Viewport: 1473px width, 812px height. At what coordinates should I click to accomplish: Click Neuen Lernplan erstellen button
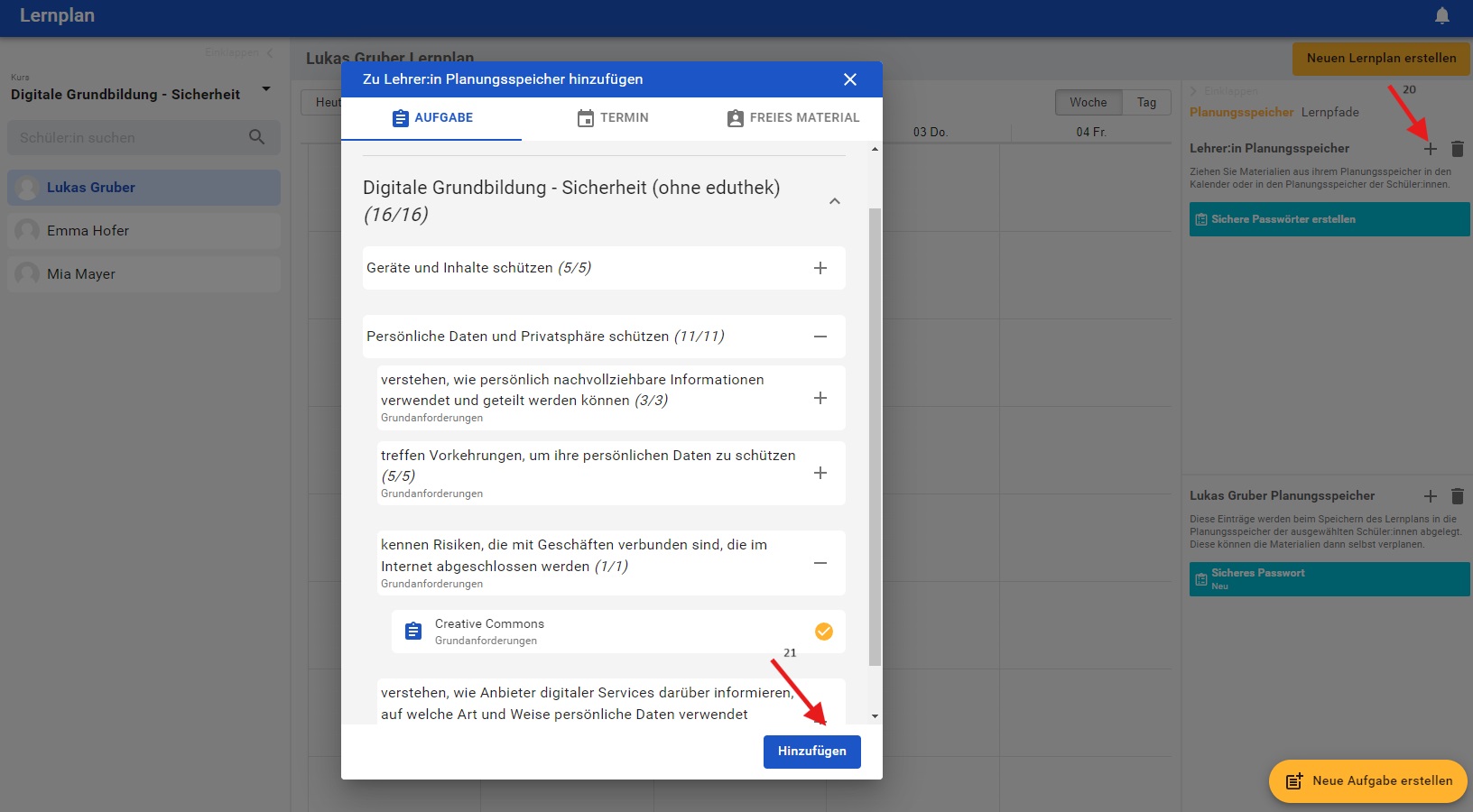coord(1381,59)
